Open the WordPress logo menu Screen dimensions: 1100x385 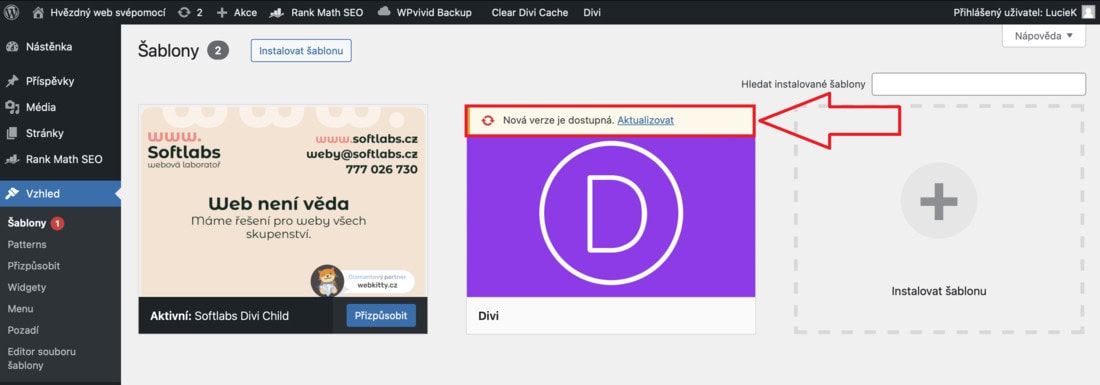pos(12,12)
